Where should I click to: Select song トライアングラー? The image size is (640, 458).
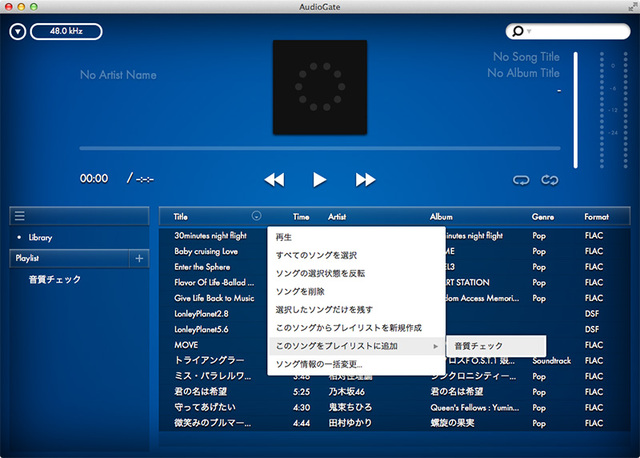(x=209, y=360)
